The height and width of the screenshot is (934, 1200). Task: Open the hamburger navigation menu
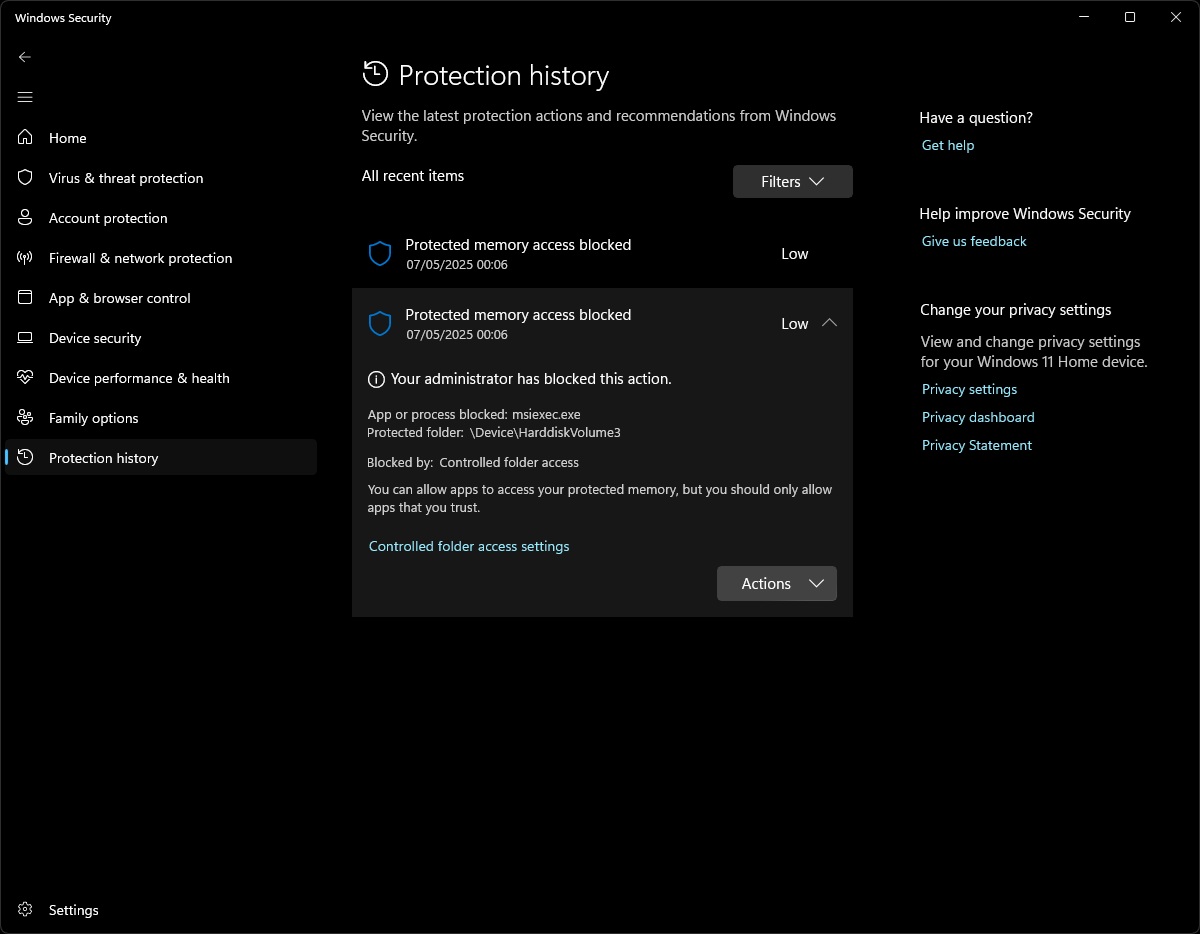click(x=25, y=97)
